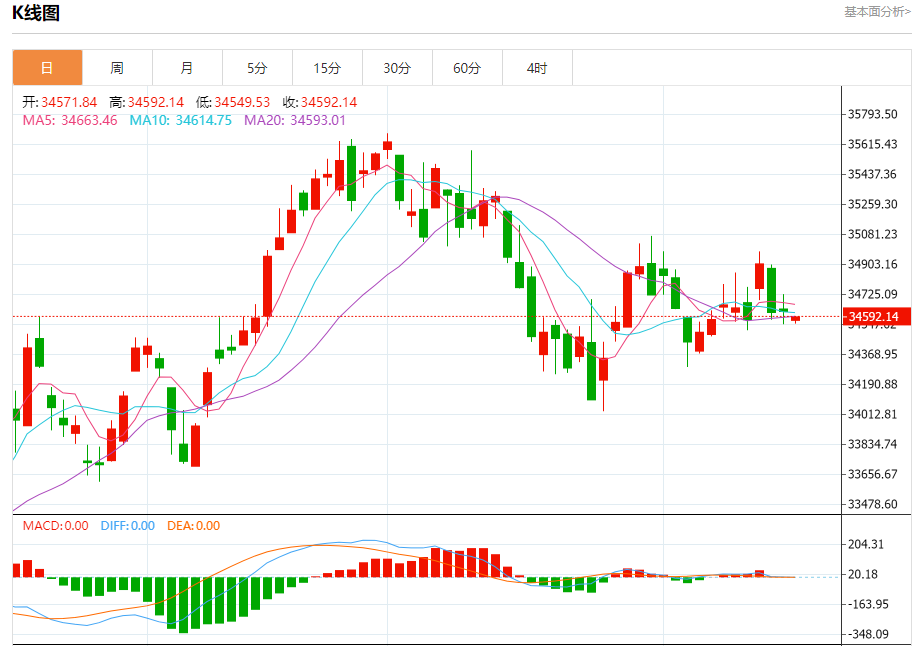Click the 34368.95 axis label
The width and height of the screenshot is (921, 646).
[x=873, y=354]
